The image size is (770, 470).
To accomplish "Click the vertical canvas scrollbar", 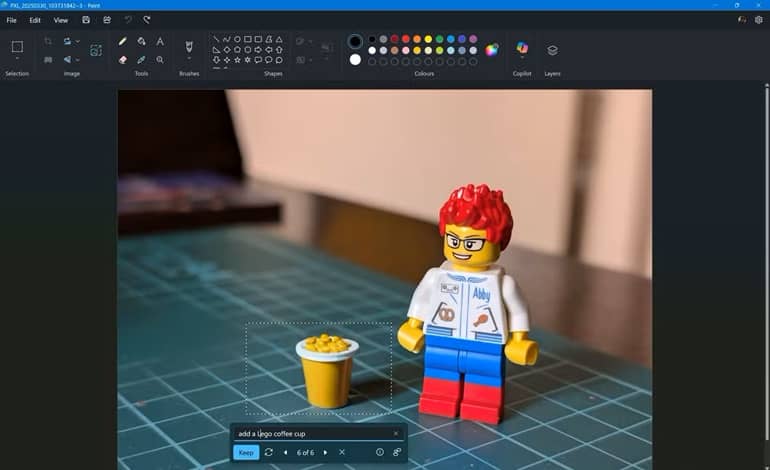I will 767,263.
